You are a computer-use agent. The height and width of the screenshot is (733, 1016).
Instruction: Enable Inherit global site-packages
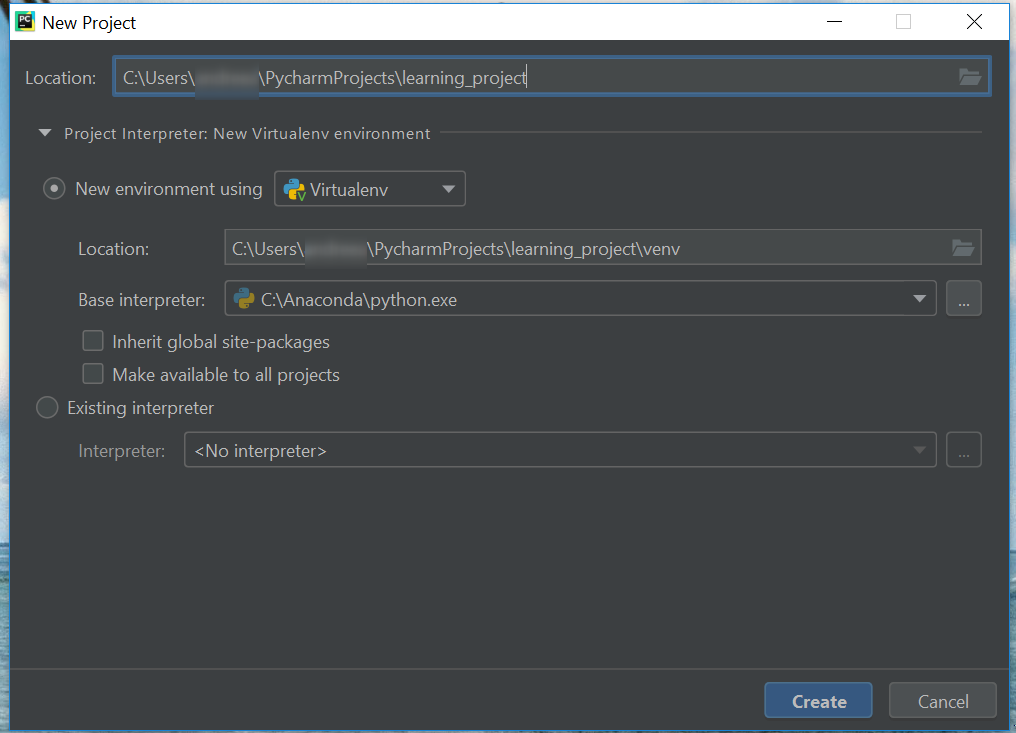[93, 341]
